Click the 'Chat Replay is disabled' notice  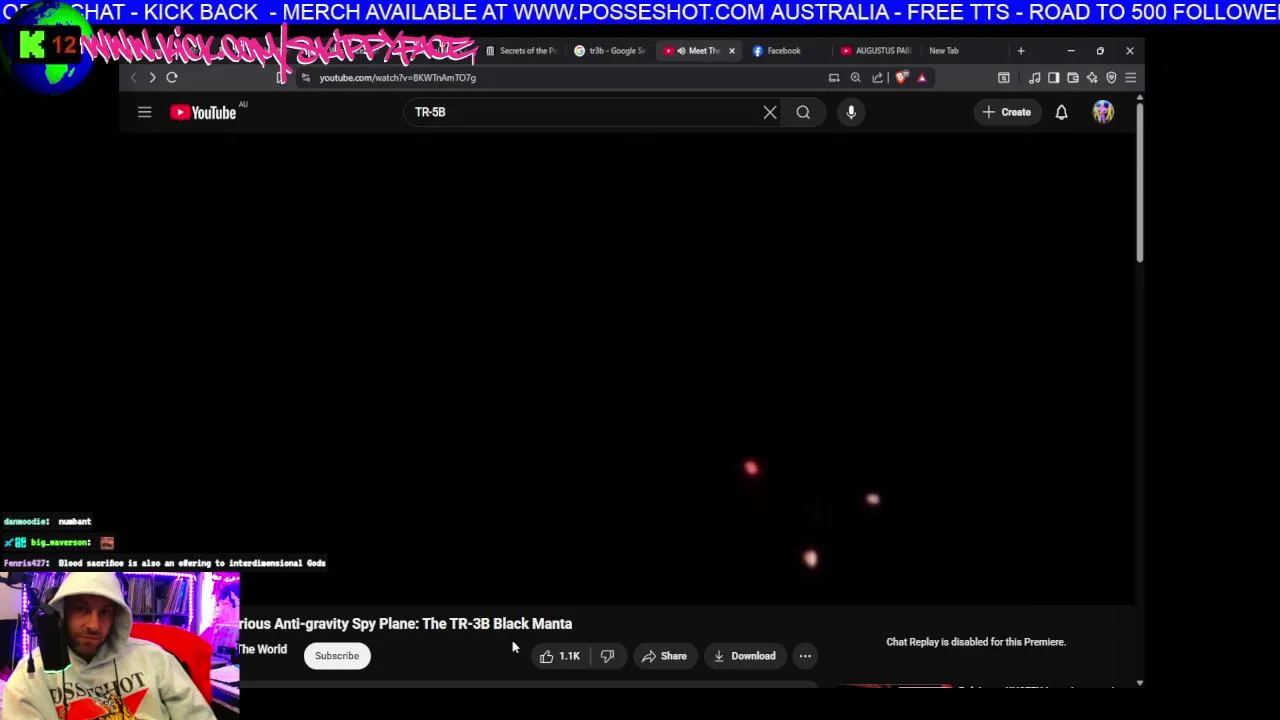(976, 642)
